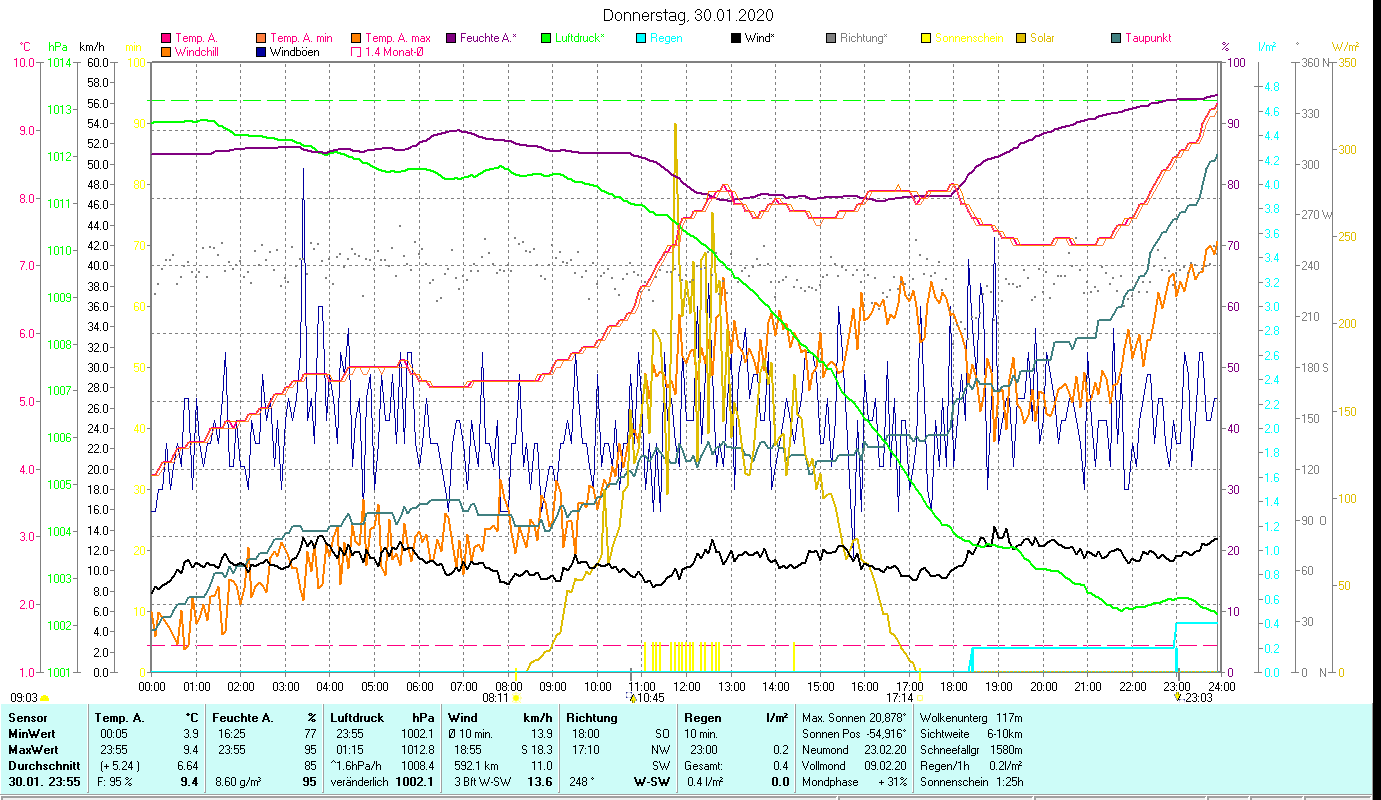Click the '30.01. 23:55' timestamp row label
Screen dimensions: 1381x800
[x=43, y=782]
